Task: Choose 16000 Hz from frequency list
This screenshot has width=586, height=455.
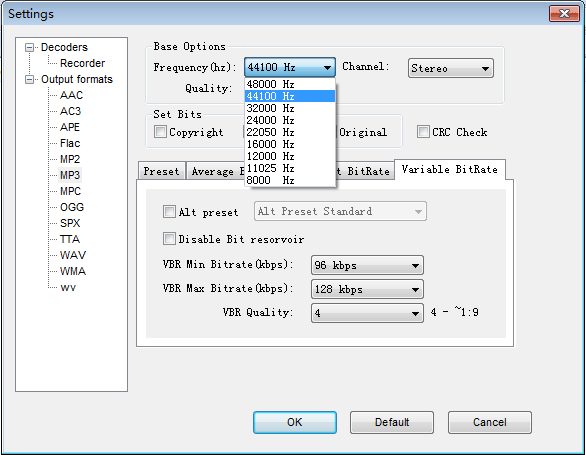Action: point(290,144)
